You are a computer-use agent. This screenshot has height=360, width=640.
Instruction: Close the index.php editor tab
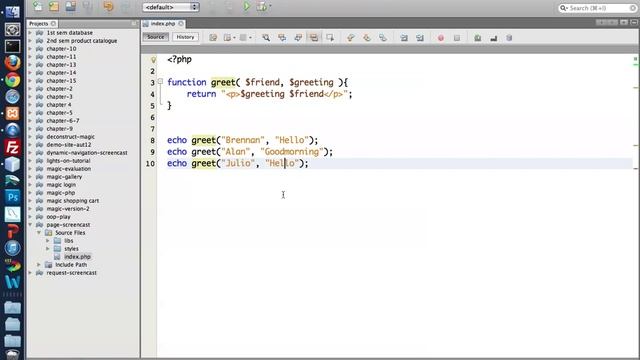[181, 24]
